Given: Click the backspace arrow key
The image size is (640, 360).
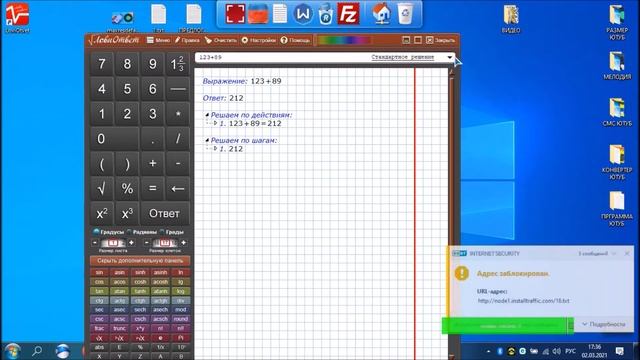Looking at the screenshot, I should pos(178,189).
